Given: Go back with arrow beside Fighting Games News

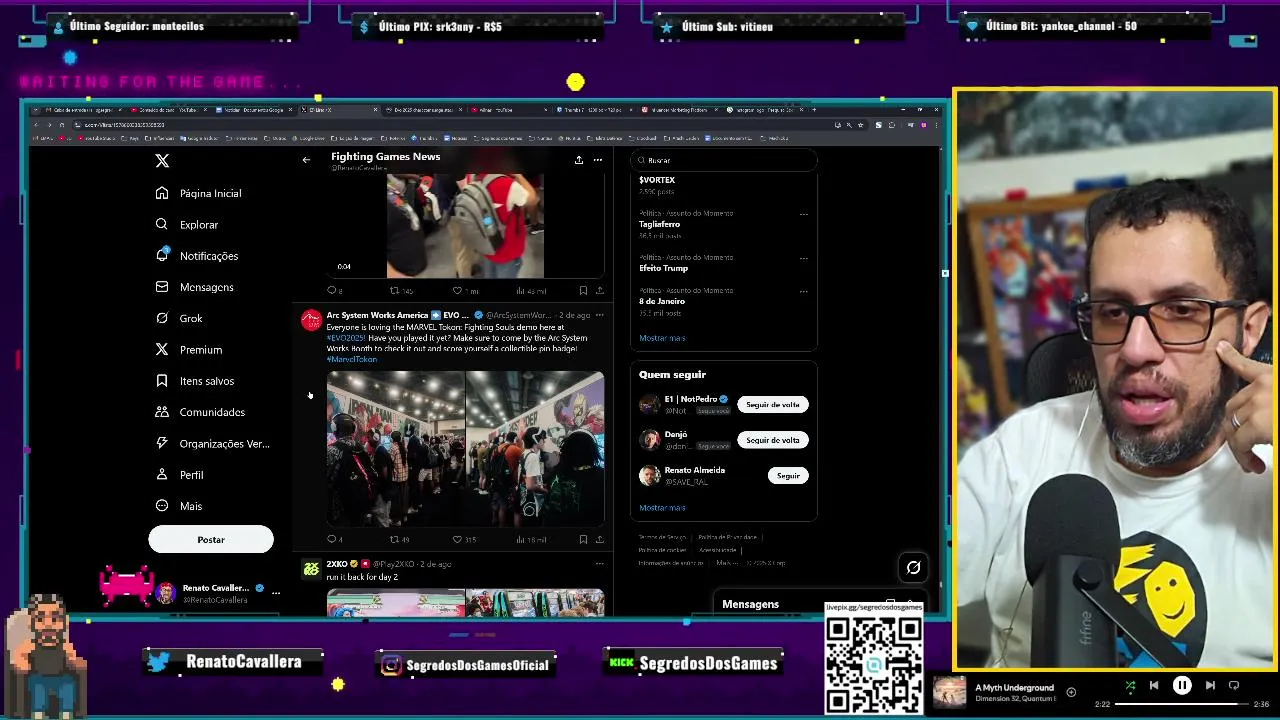Looking at the screenshot, I should coord(306,160).
